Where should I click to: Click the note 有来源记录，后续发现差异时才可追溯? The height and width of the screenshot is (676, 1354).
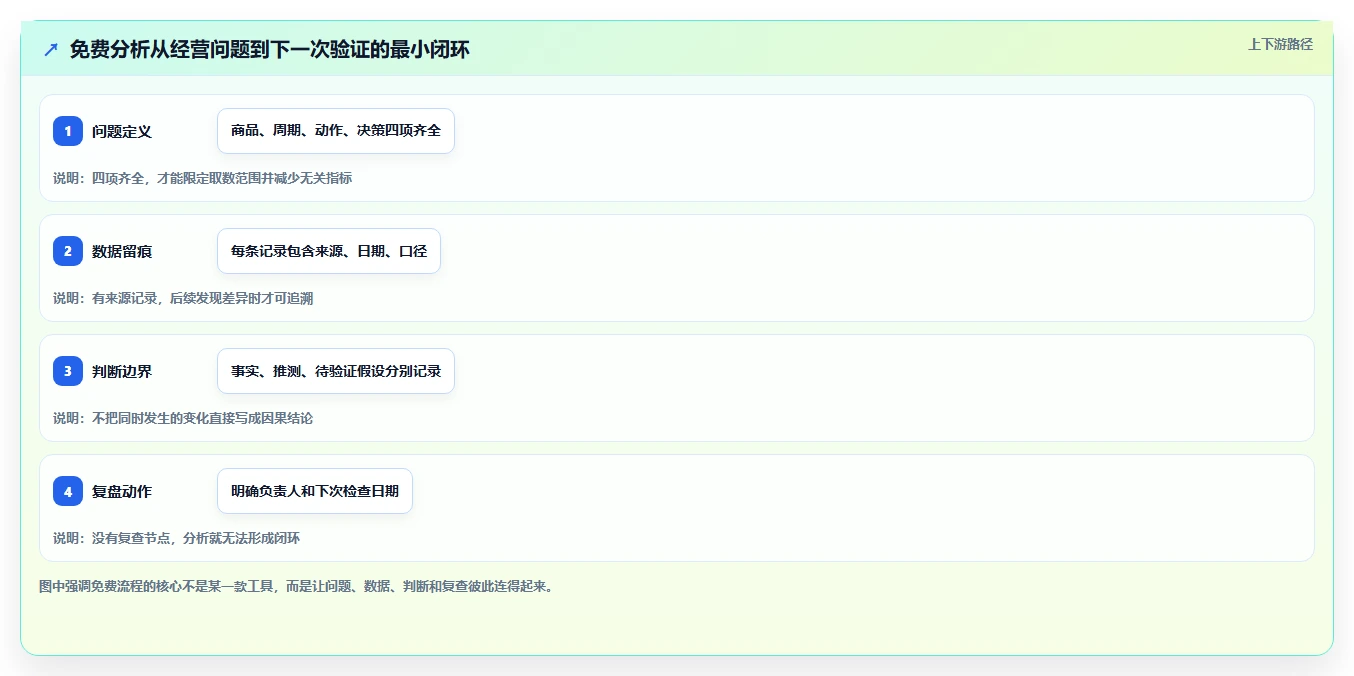[183, 298]
